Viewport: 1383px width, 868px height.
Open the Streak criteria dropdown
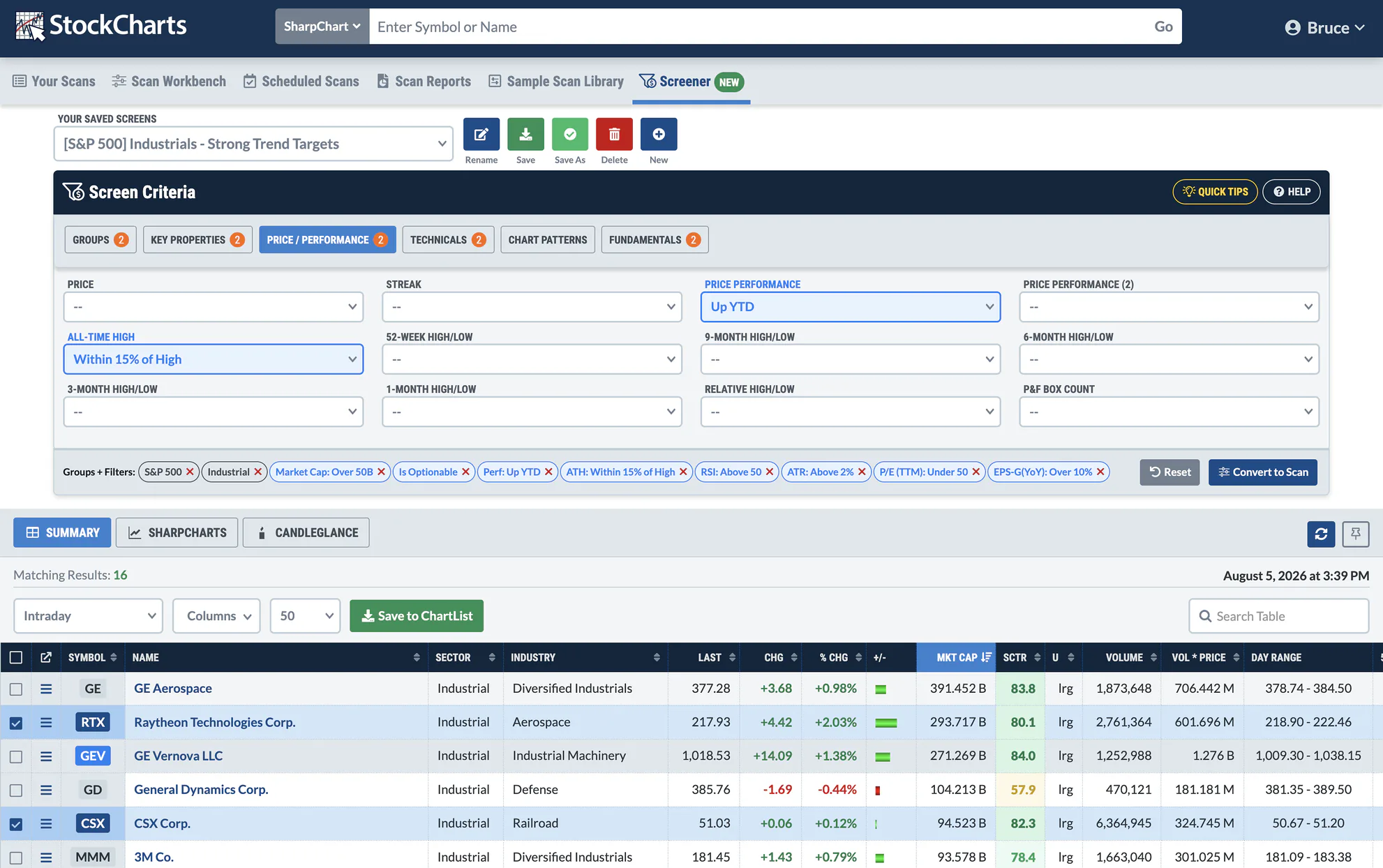tap(532, 307)
